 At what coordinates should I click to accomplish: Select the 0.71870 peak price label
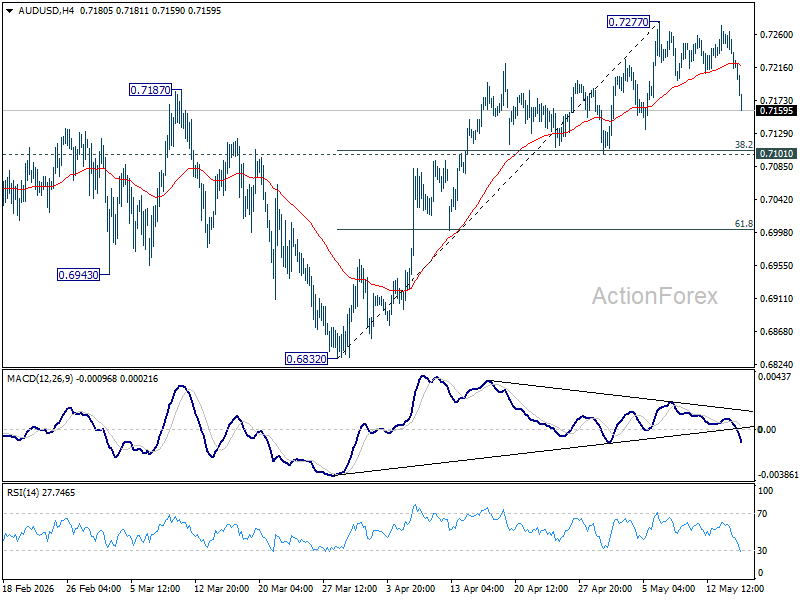click(151, 90)
